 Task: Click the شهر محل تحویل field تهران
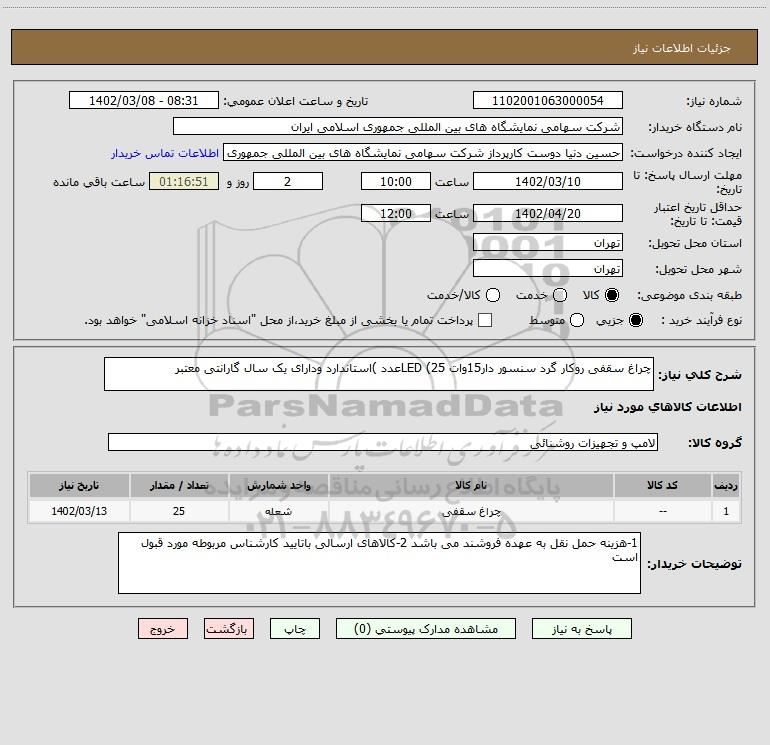(x=548, y=268)
